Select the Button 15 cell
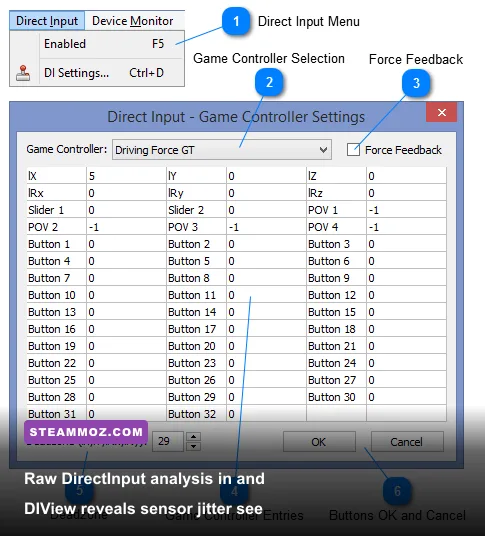The height and width of the screenshot is (536, 485). 336,312
